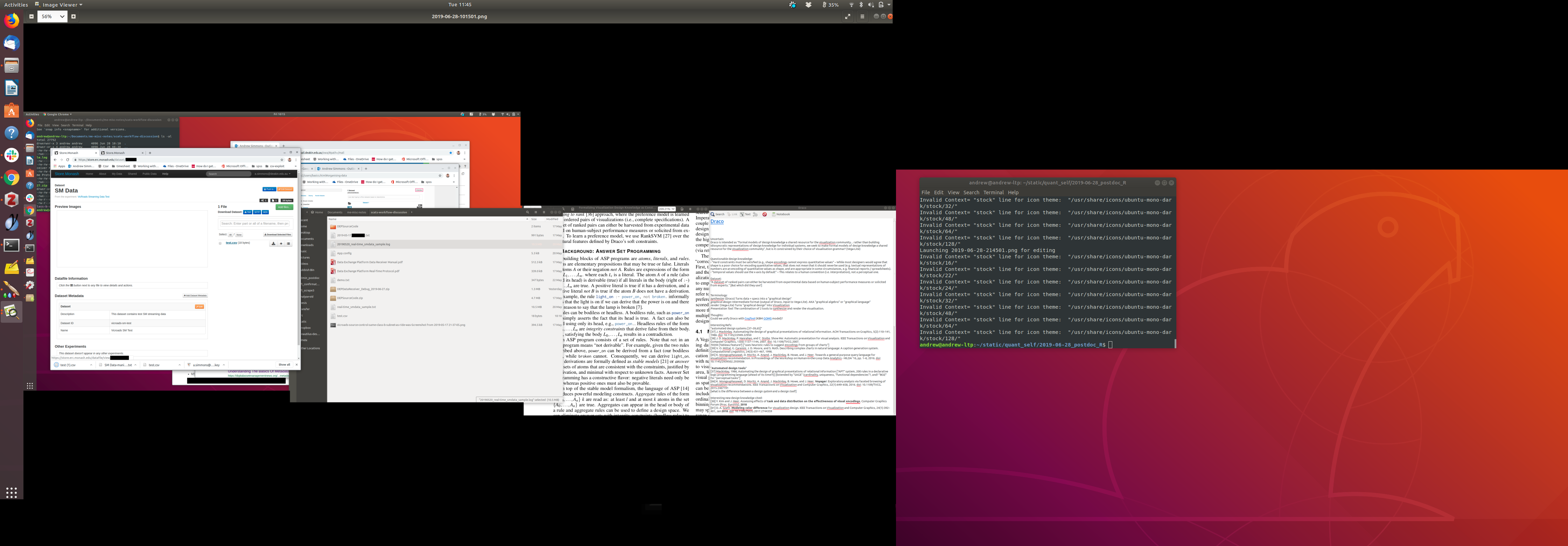Screen dimensions: 1568x546
Task: Open the Terminal's File menu
Action: click(925, 192)
